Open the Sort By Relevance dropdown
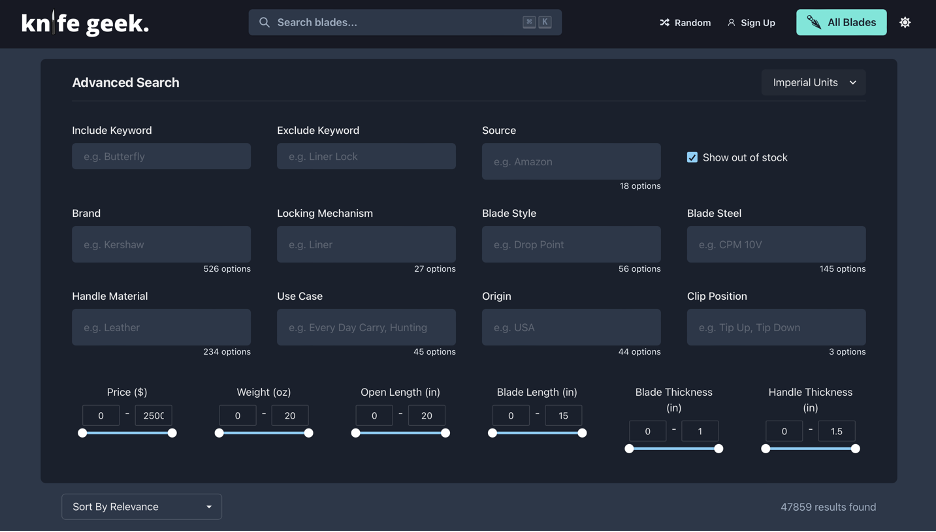The width and height of the screenshot is (936, 532). pyautogui.click(x=141, y=507)
